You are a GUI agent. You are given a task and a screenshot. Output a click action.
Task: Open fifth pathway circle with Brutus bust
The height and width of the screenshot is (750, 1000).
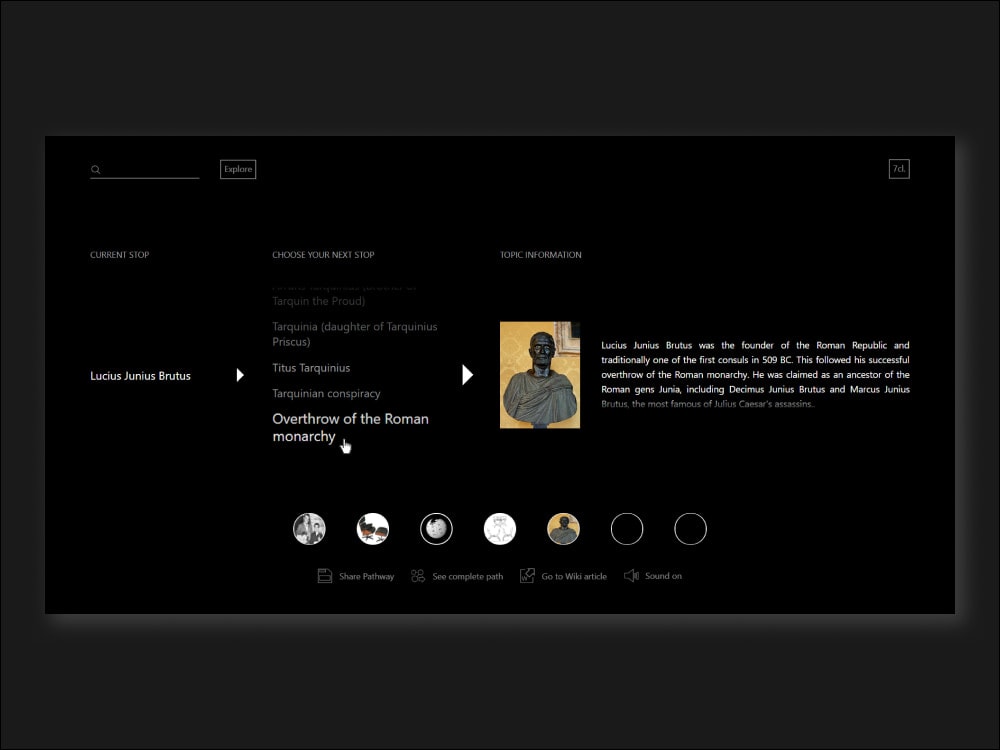(564, 529)
